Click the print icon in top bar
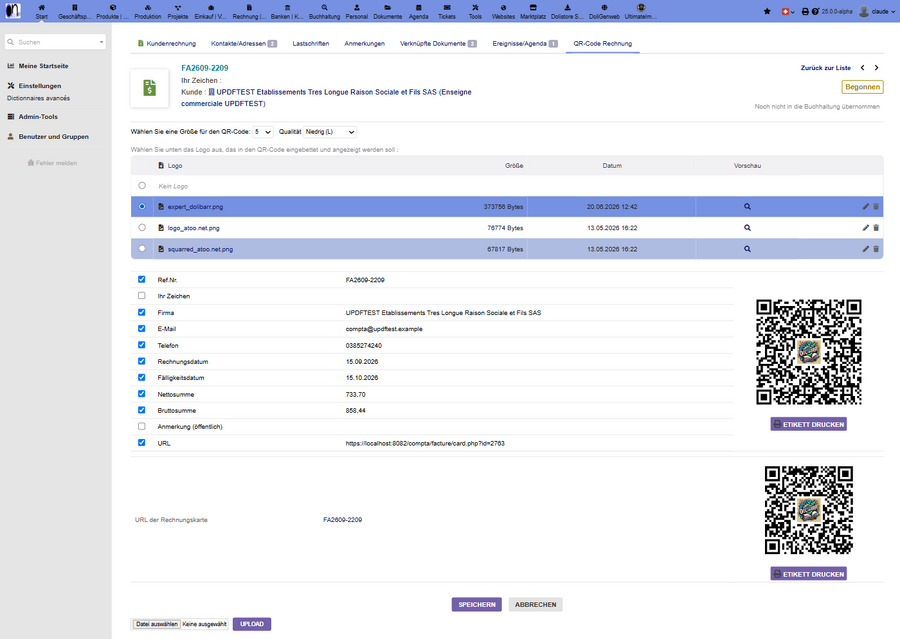Screen dimensions: 900x639 (x=805, y=11)
